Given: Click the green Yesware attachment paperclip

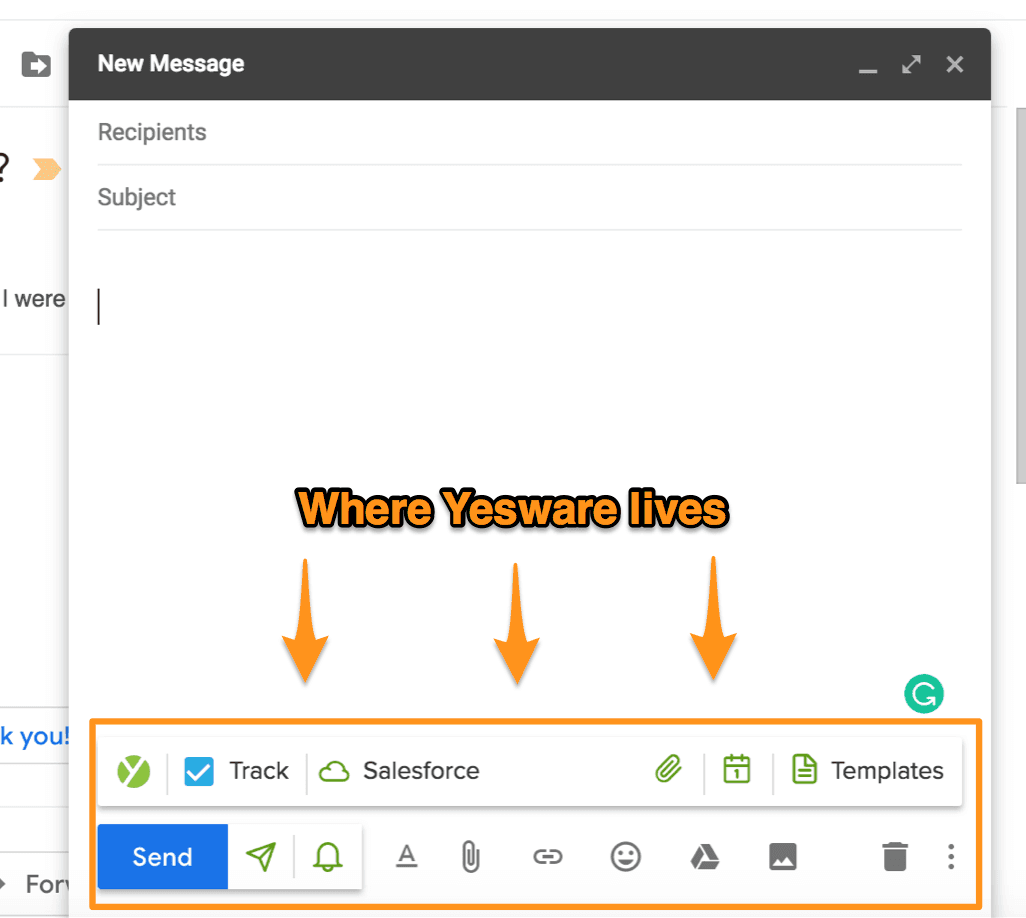Looking at the screenshot, I should tap(668, 770).
